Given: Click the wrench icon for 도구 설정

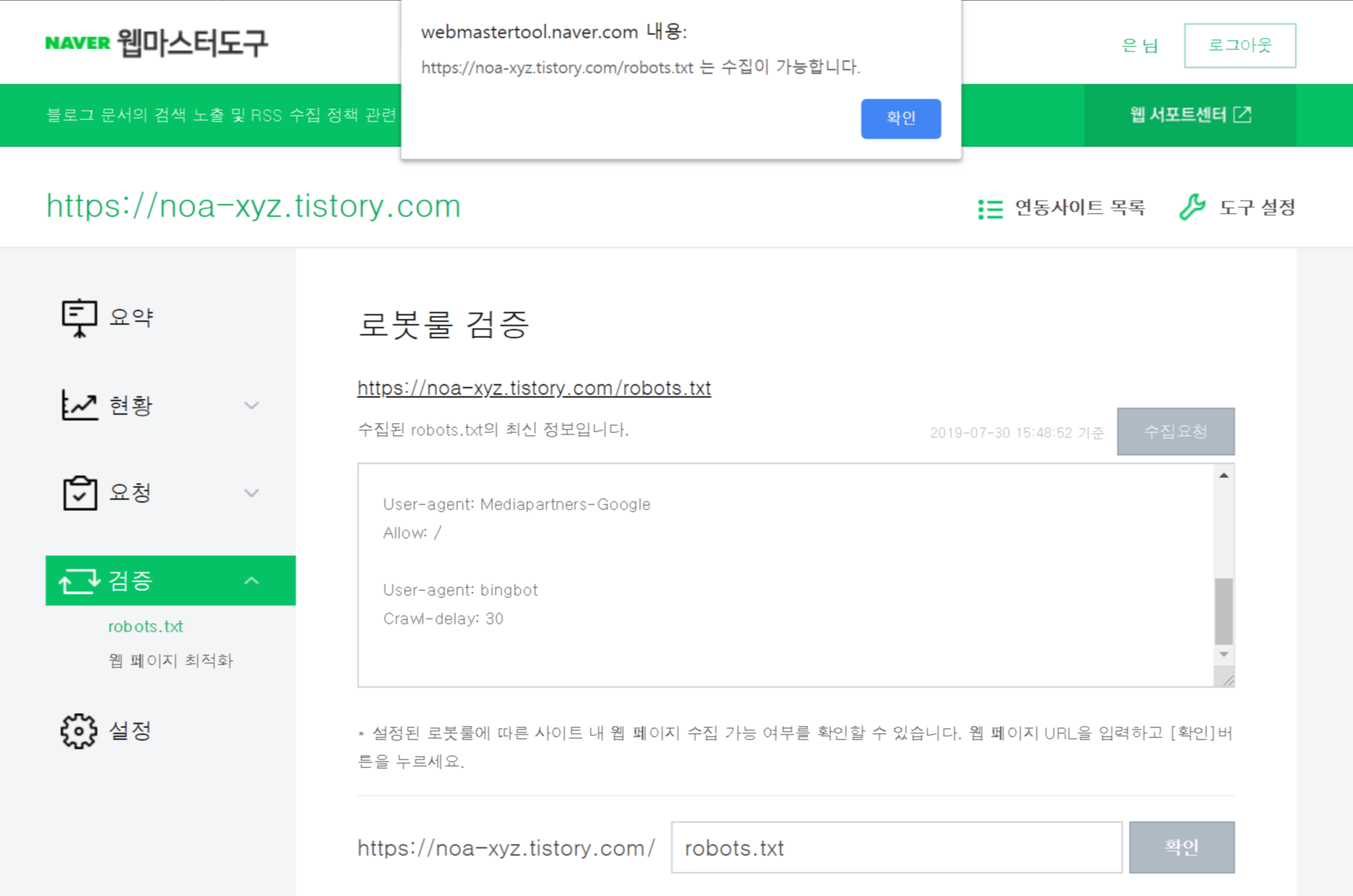Looking at the screenshot, I should [1191, 207].
